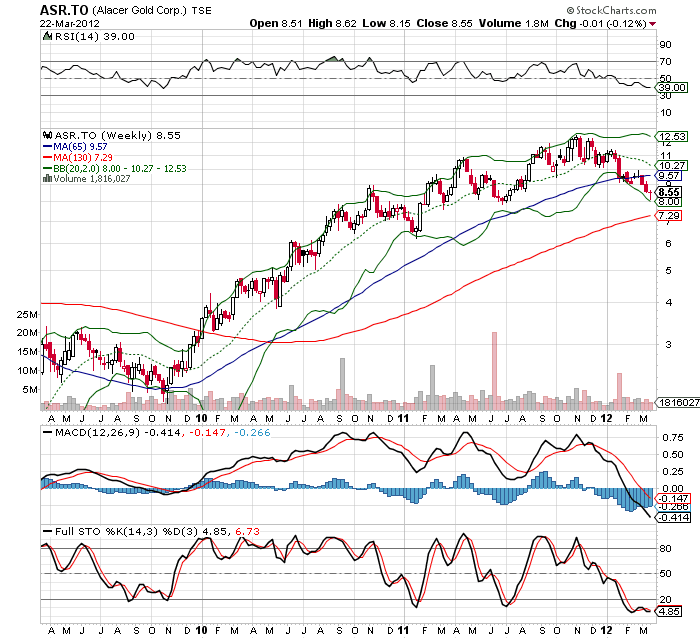Viewport: 700px width, 639px height.
Task: Click the black MACD legend line marker
Action: [47, 433]
